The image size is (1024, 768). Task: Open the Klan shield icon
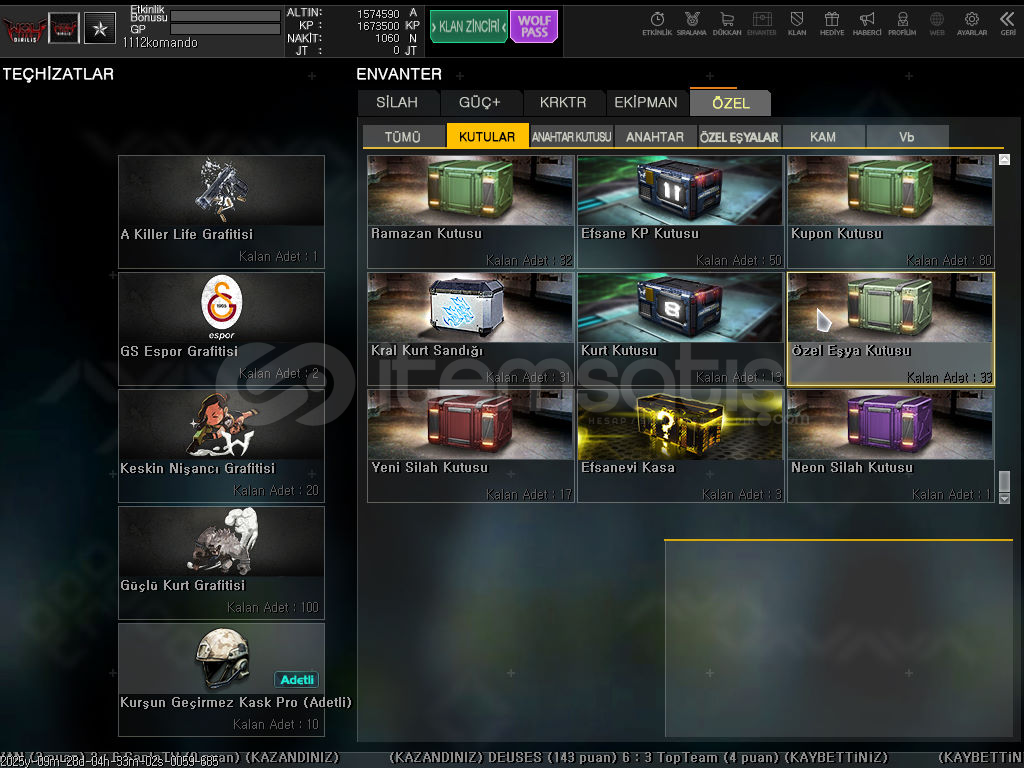[797, 24]
